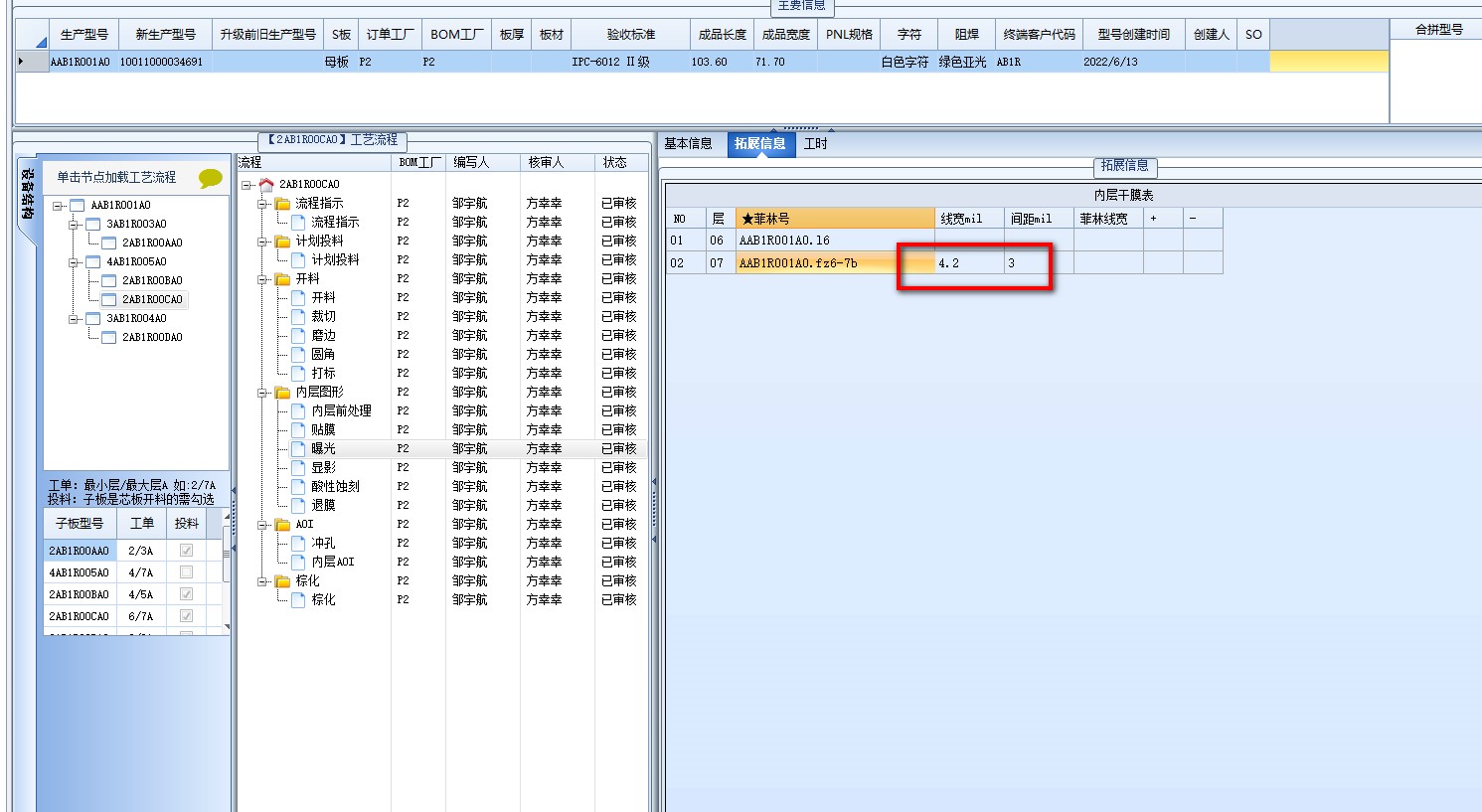The width and height of the screenshot is (1482, 812).
Task: Click the document icon beside 磨边
Action: (298, 335)
